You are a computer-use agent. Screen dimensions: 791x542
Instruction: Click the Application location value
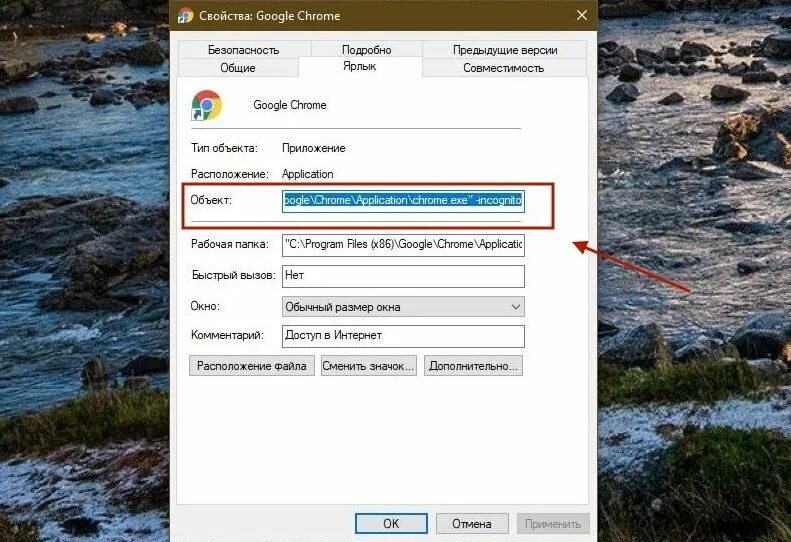pyautogui.click(x=307, y=174)
